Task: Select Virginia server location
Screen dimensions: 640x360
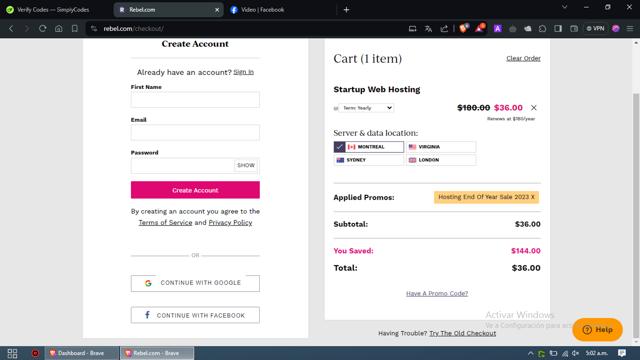Action: (x=441, y=147)
